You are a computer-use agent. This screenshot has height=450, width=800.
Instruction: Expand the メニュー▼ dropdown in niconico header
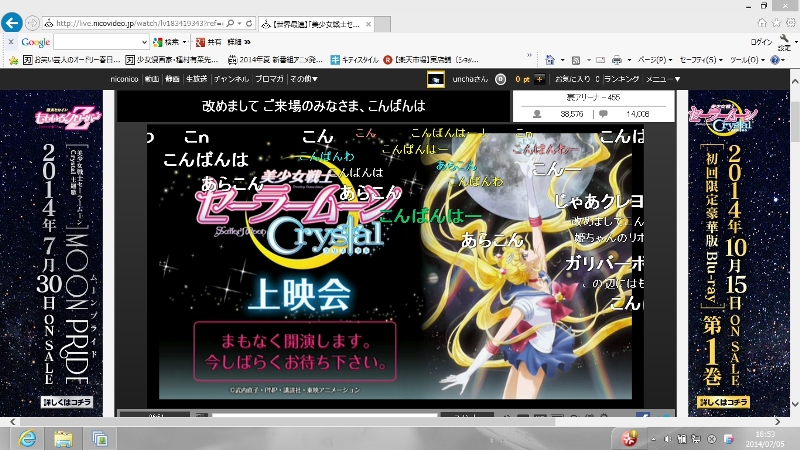(x=663, y=79)
